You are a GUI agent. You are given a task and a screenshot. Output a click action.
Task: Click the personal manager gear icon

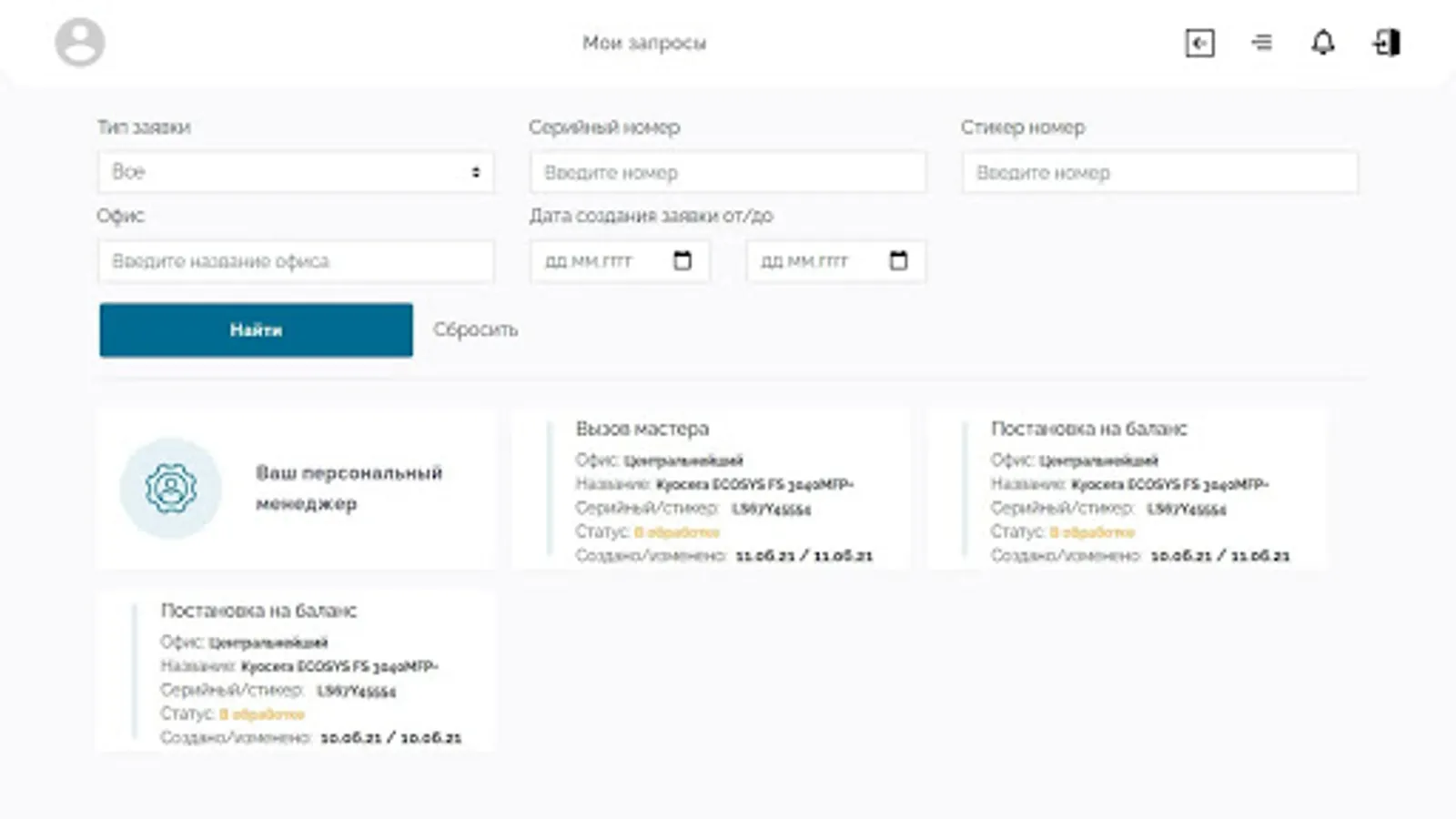(170, 489)
